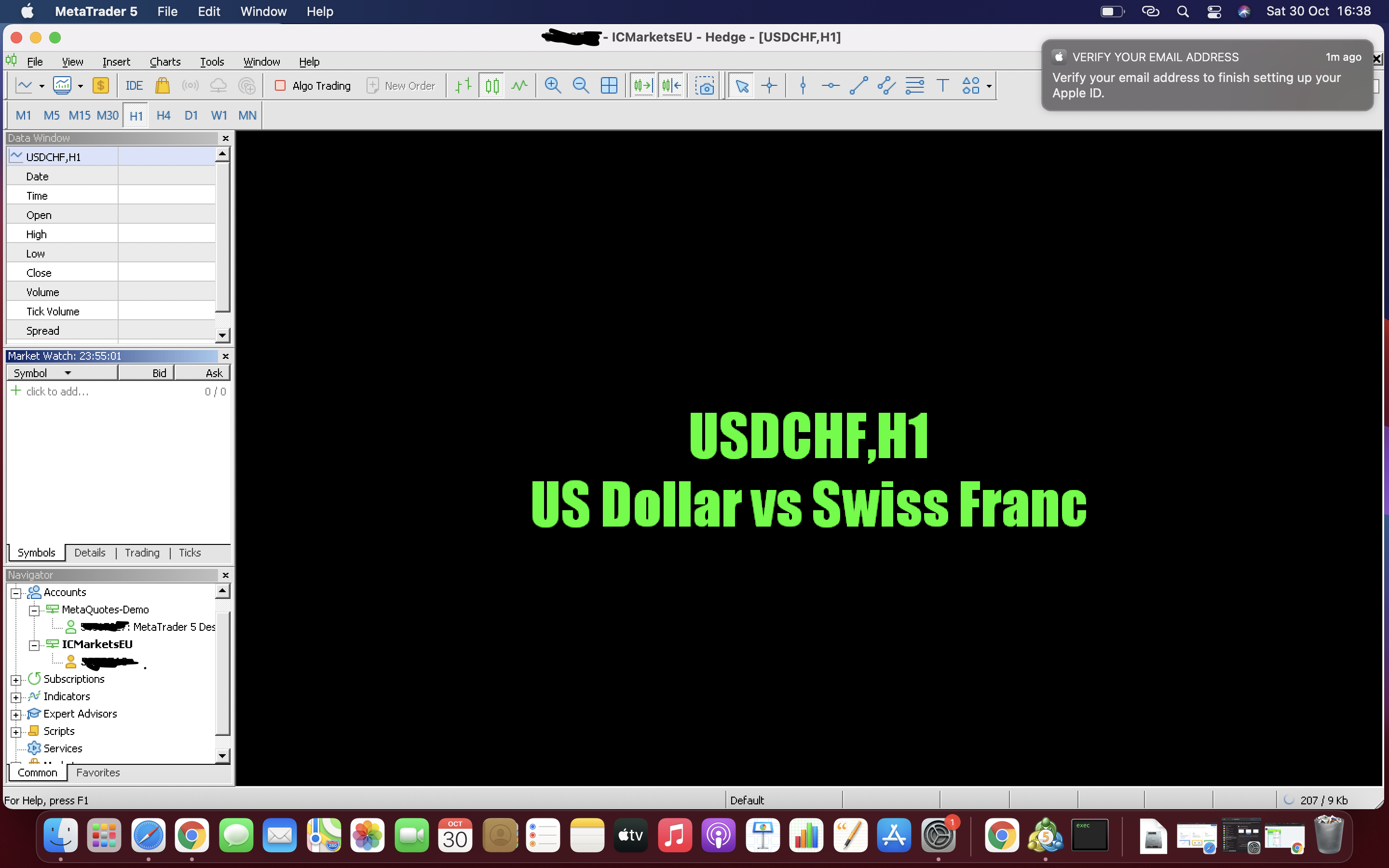Viewport: 1389px width, 868px height.
Task: Switch to Favorites tab in Navigator
Action: tap(97, 773)
